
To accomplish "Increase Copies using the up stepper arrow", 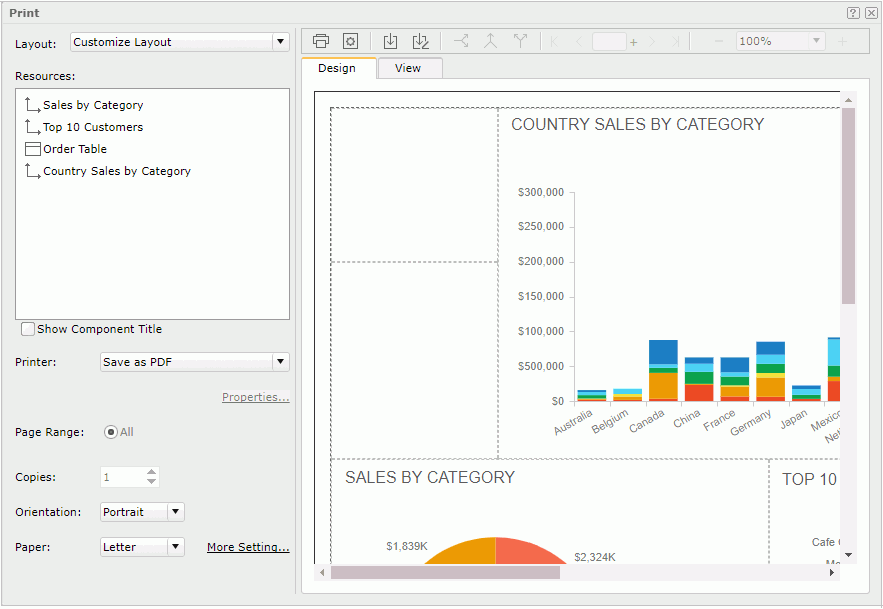I will click(150, 472).
